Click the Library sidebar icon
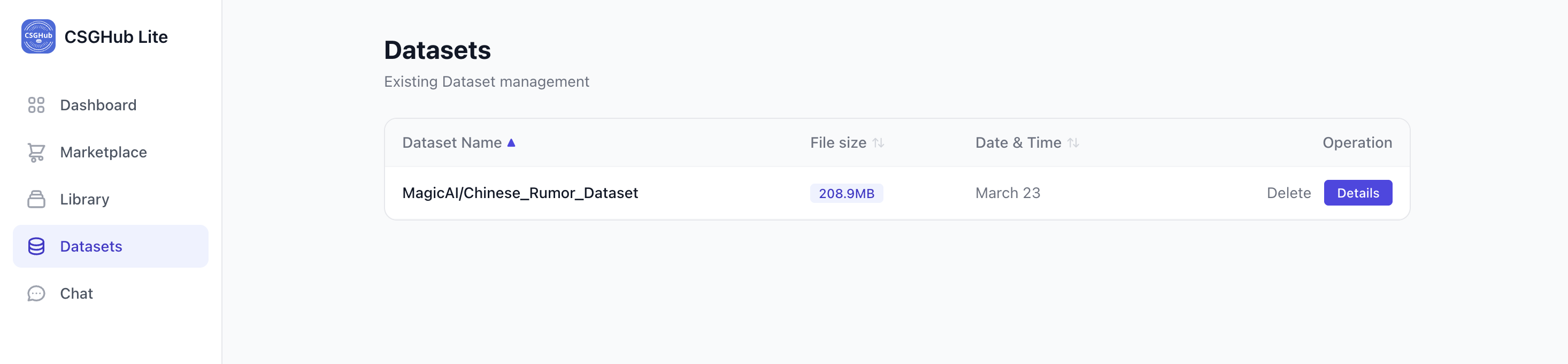1568x364 pixels. coord(36,199)
